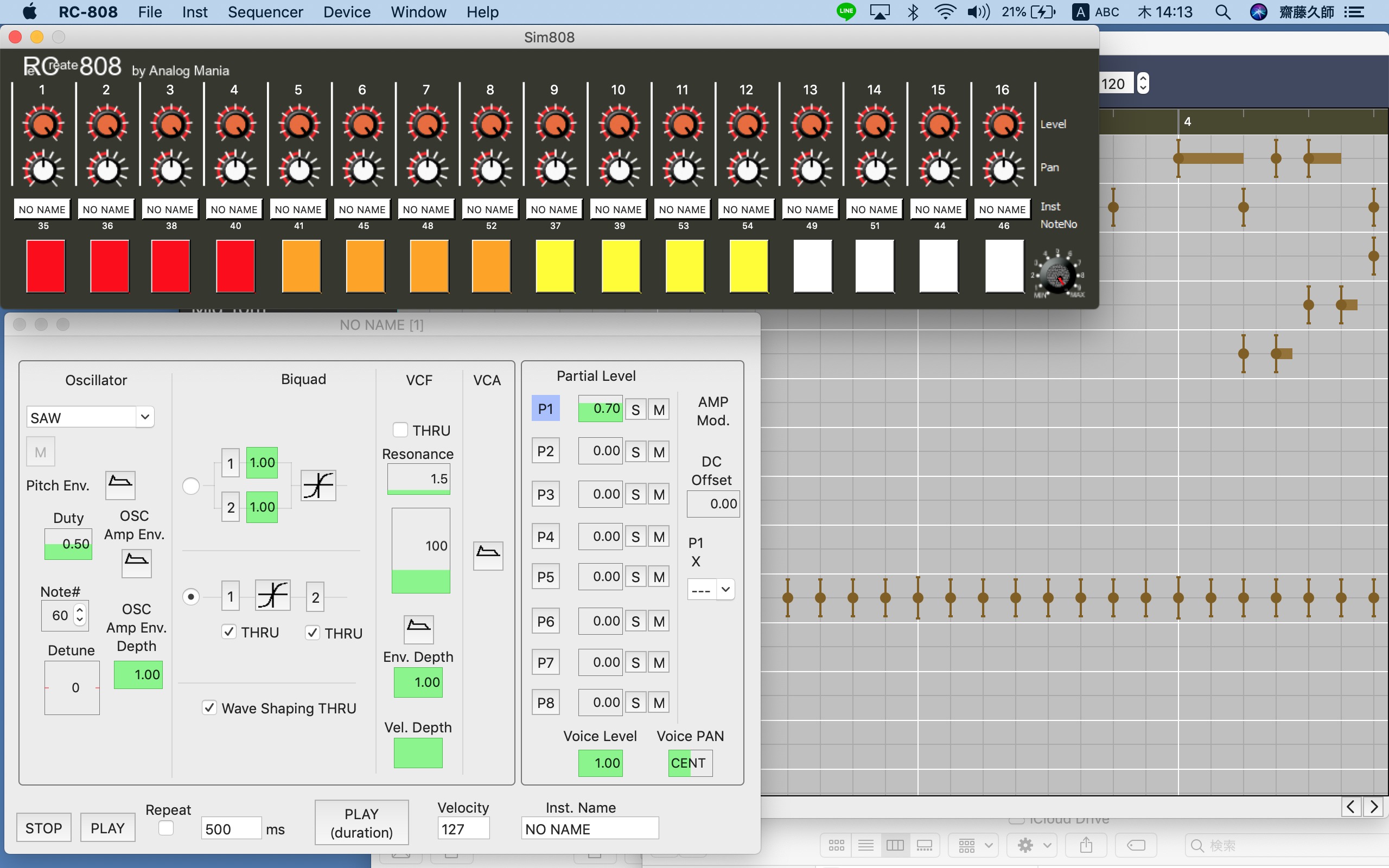Click the sequencer scroll right arrow

click(x=1374, y=807)
